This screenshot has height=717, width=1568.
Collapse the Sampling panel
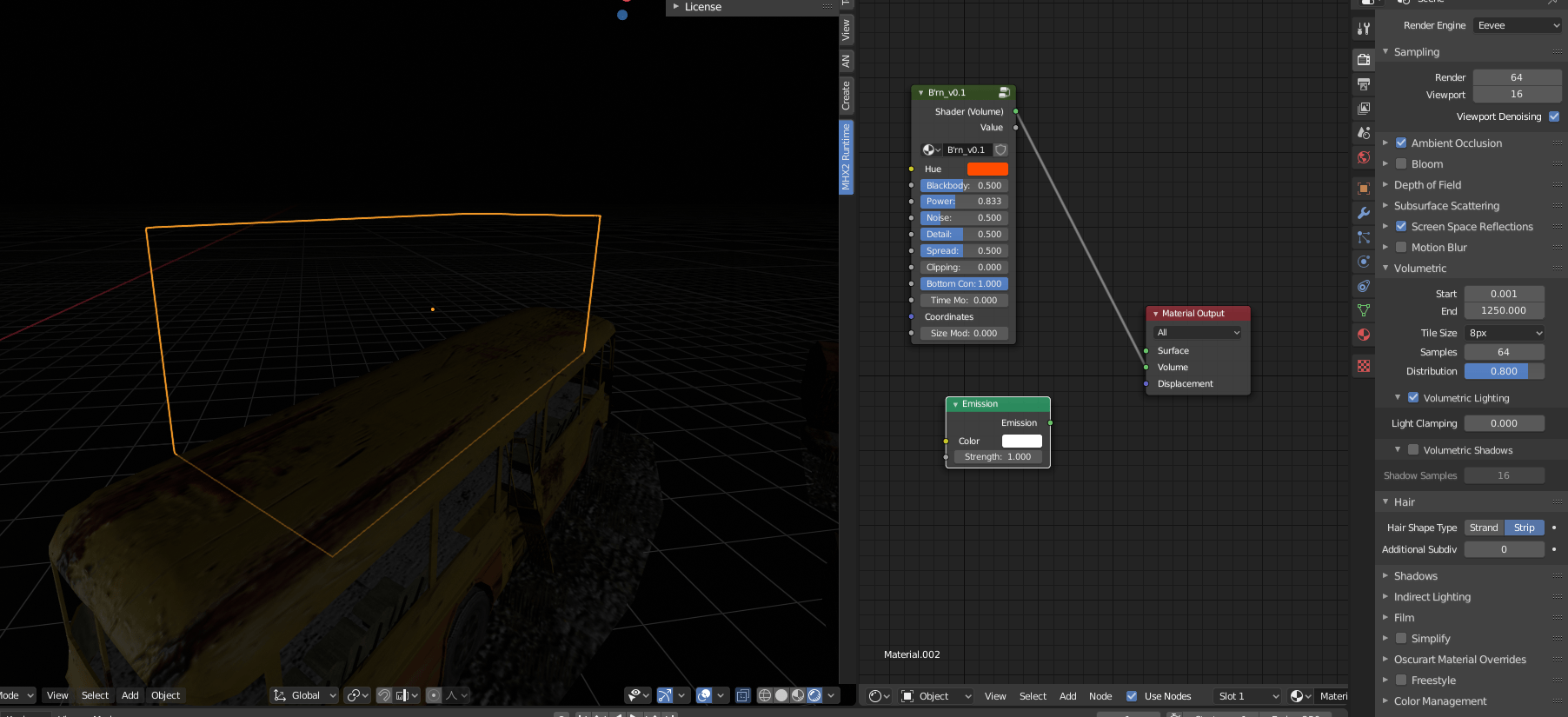click(1416, 52)
